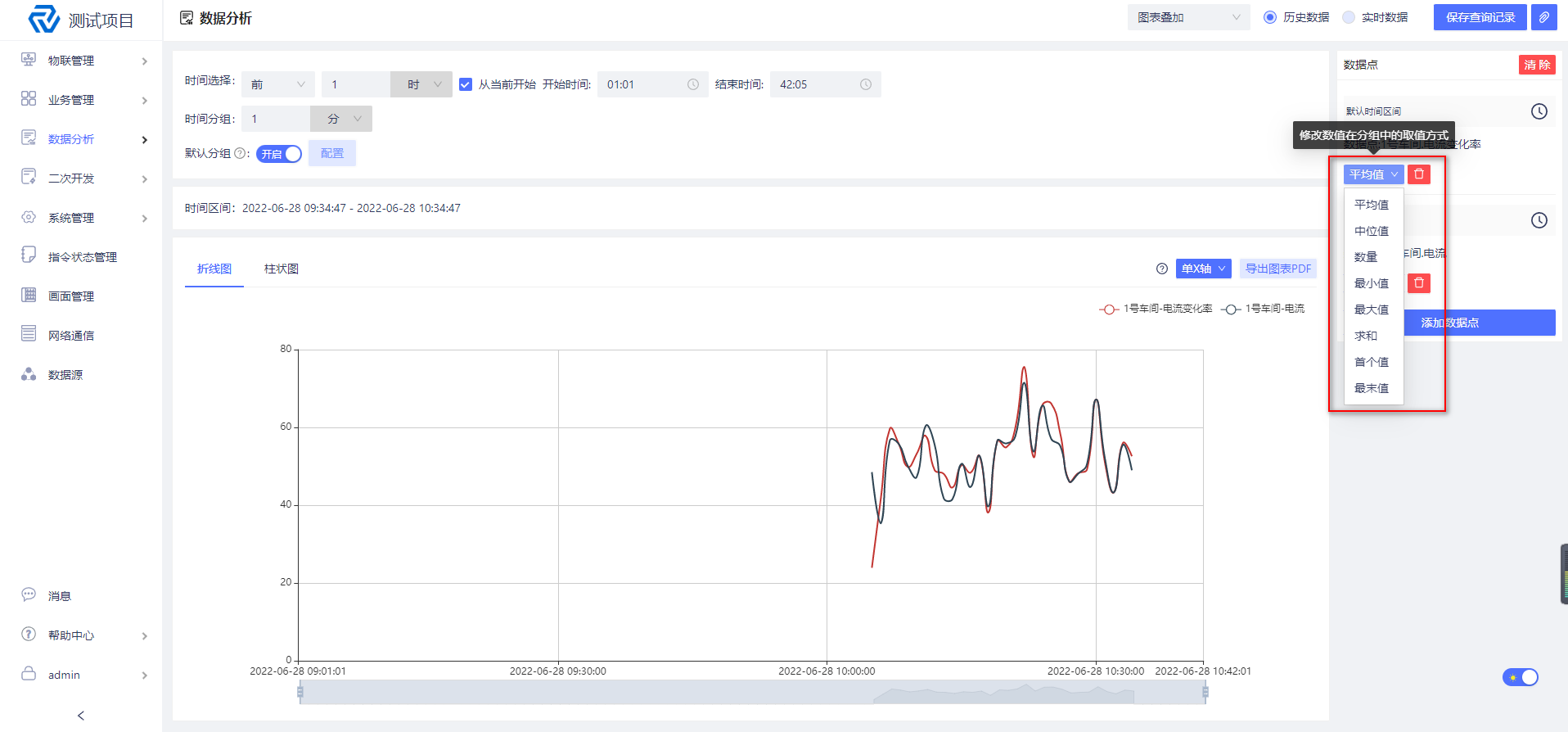
Task: Click the time value input showing 1
Action: pos(356,84)
